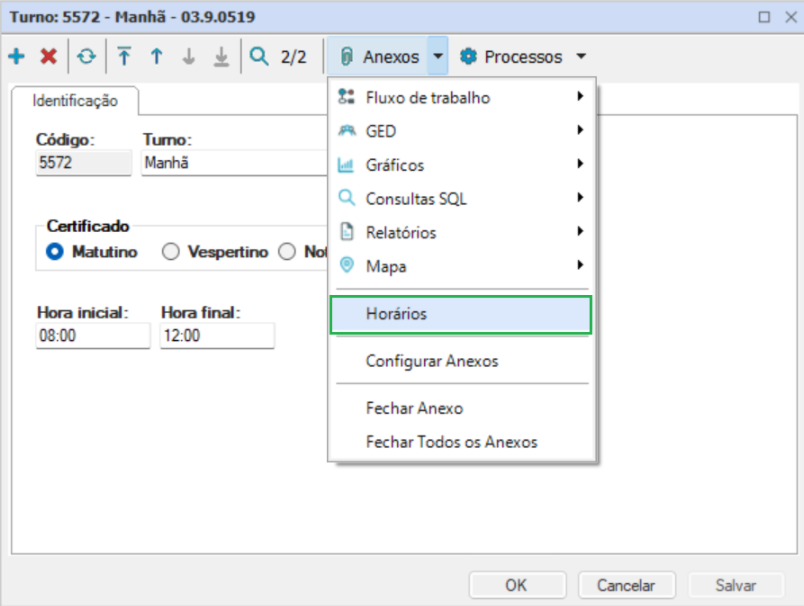Screen dimensions: 804x606
Task: Maximize the Turno window
Action: click(x=764, y=17)
